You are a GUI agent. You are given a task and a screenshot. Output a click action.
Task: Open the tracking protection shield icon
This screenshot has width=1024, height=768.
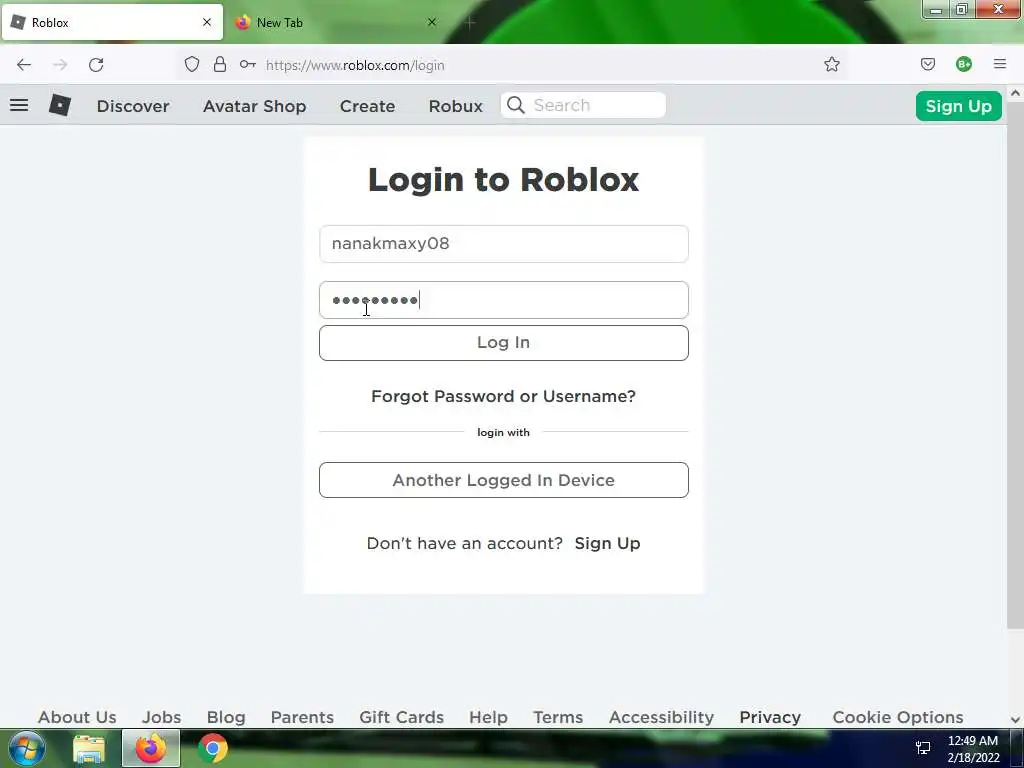click(x=191, y=64)
